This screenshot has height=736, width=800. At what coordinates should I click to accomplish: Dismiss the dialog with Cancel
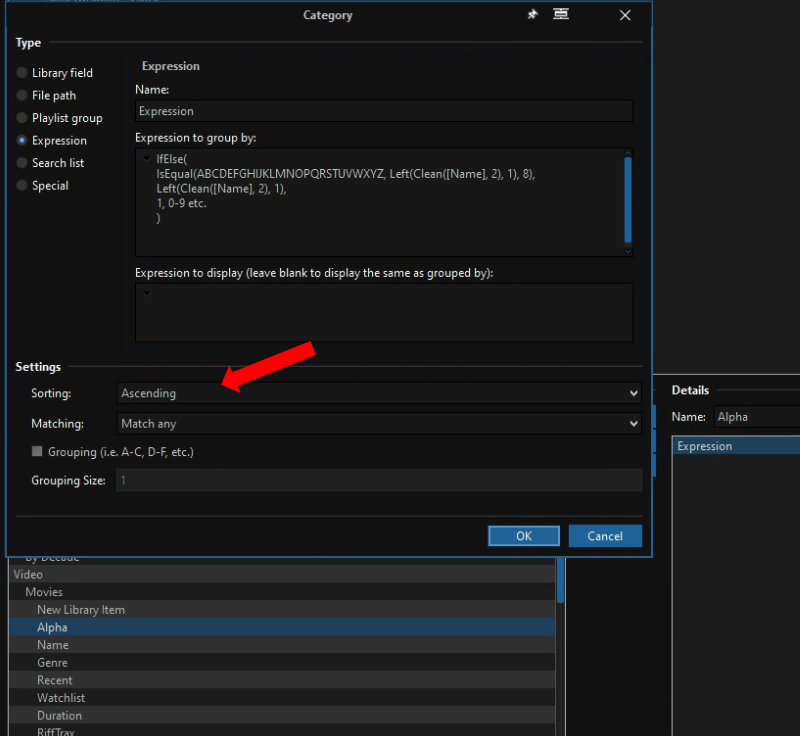click(605, 536)
